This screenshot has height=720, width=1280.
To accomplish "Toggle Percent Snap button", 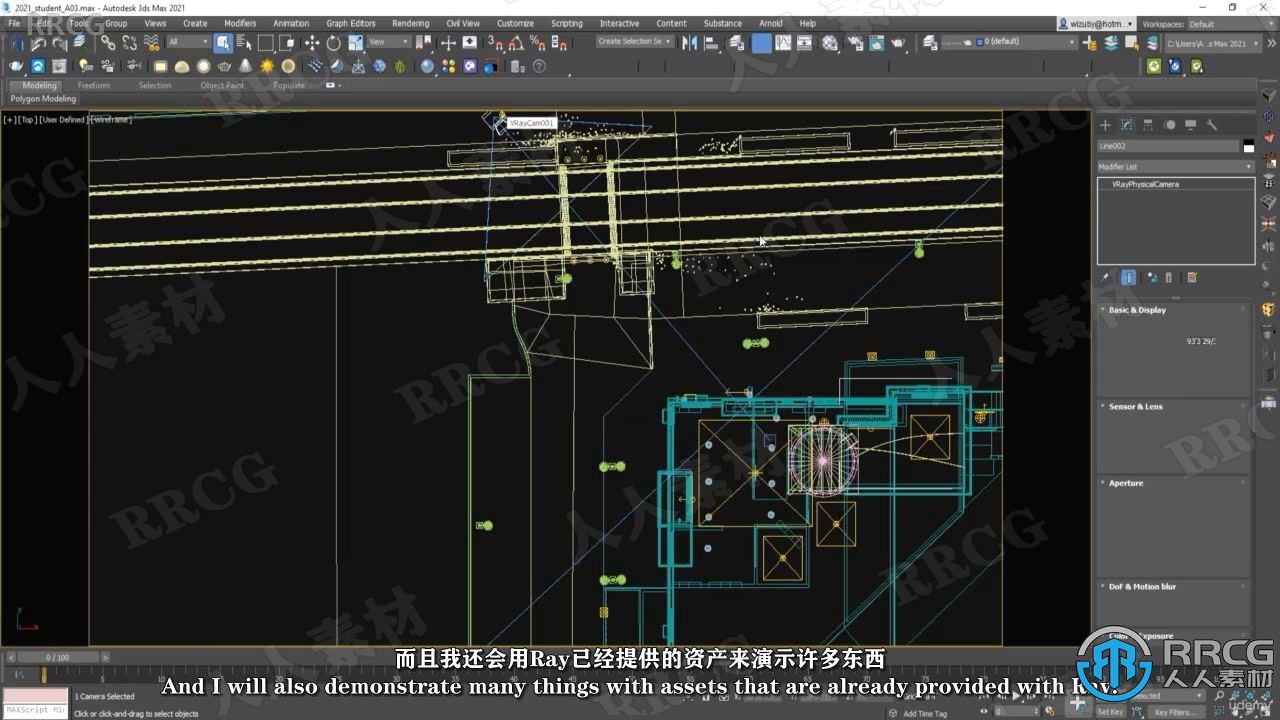I will (538, 43).
